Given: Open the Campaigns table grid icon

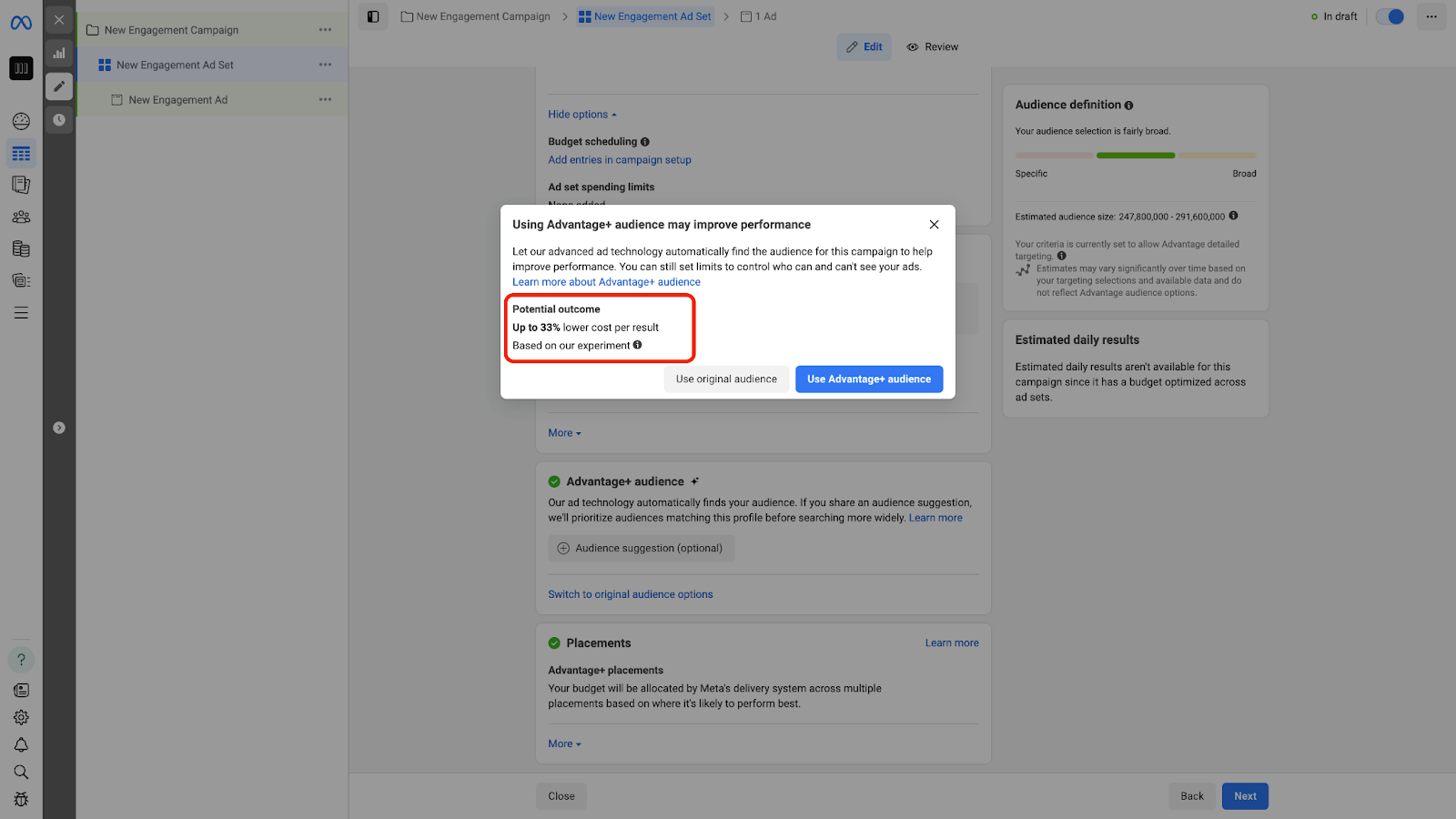Looking at the screenshot, I should (x=21, y=154).
